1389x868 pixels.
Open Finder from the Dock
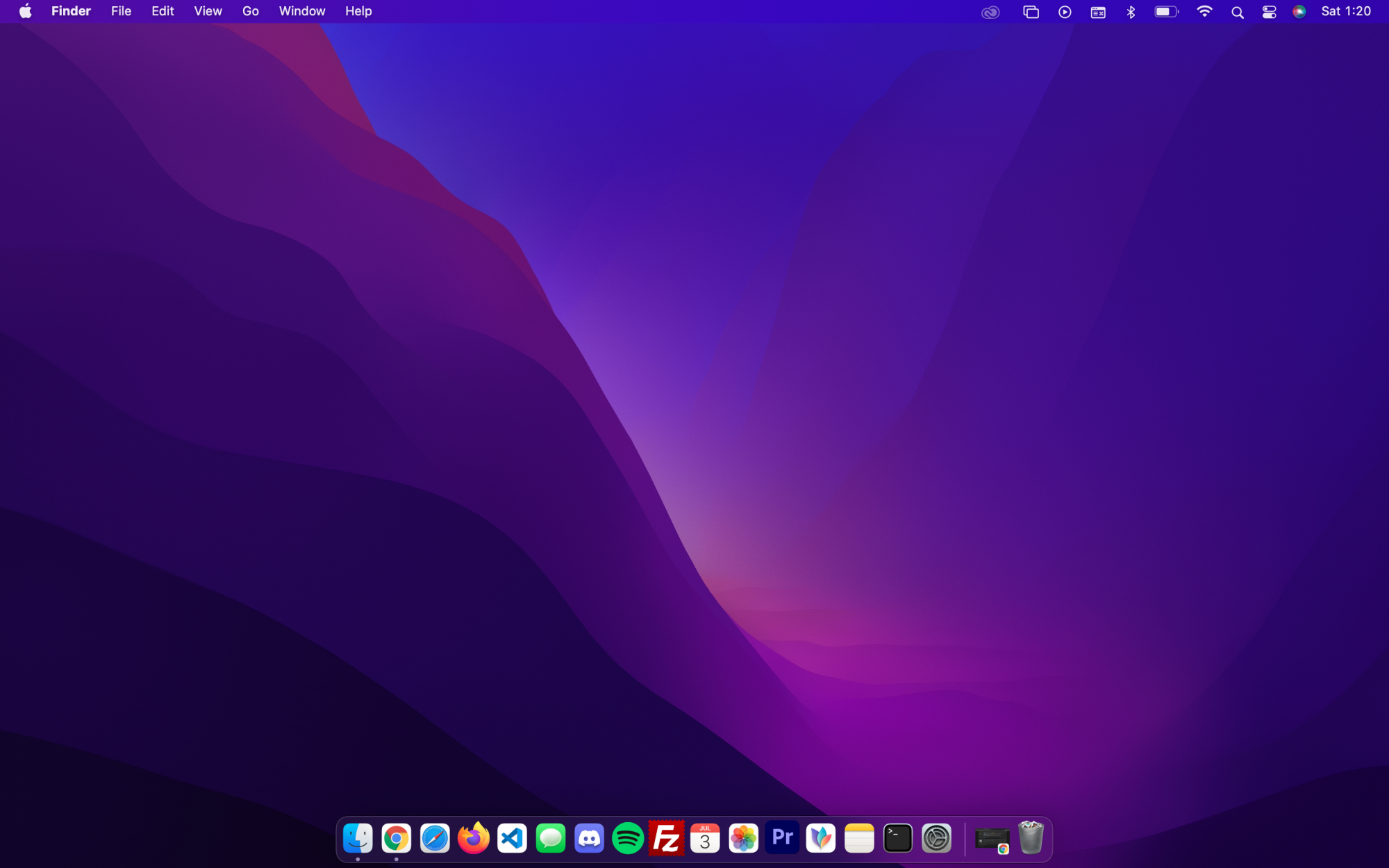pos(358,838)
